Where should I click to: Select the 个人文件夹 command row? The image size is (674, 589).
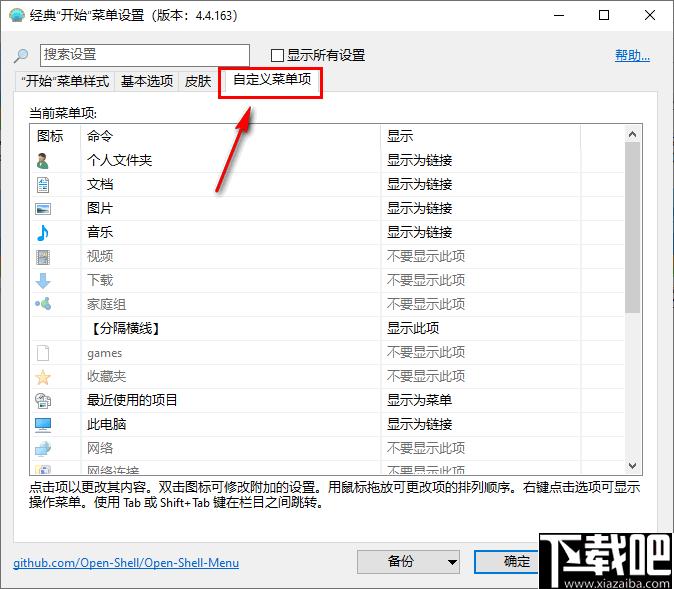[x=119, y=161]
